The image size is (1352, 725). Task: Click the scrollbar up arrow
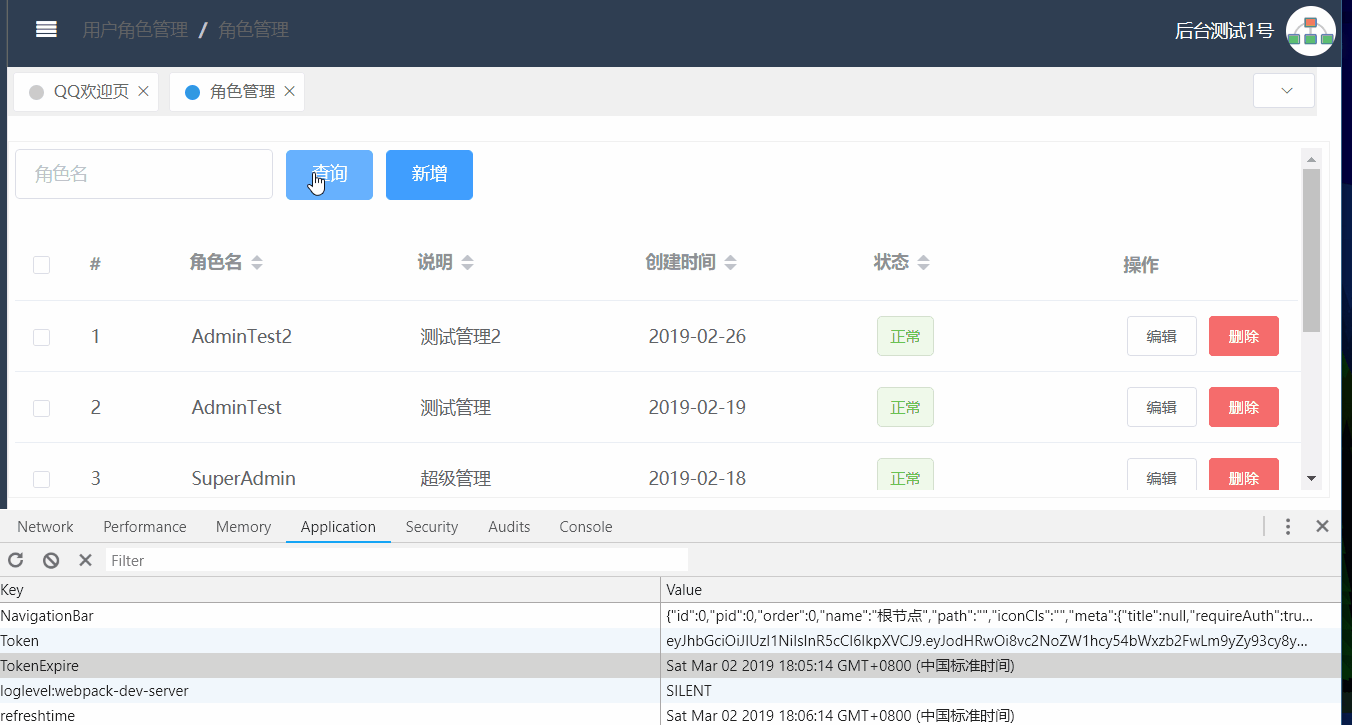[1311, 158]
